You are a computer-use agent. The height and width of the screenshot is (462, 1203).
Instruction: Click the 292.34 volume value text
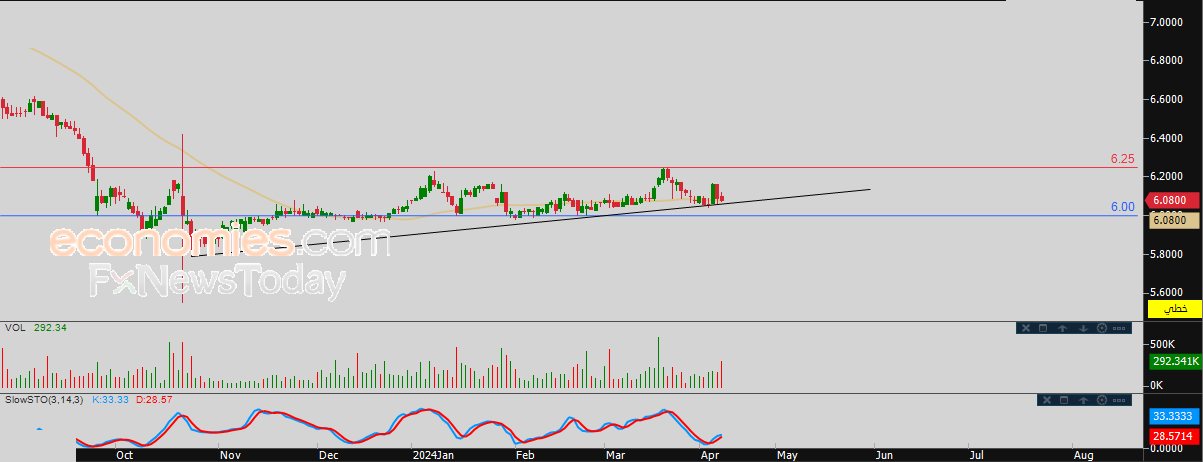point(49,327)
